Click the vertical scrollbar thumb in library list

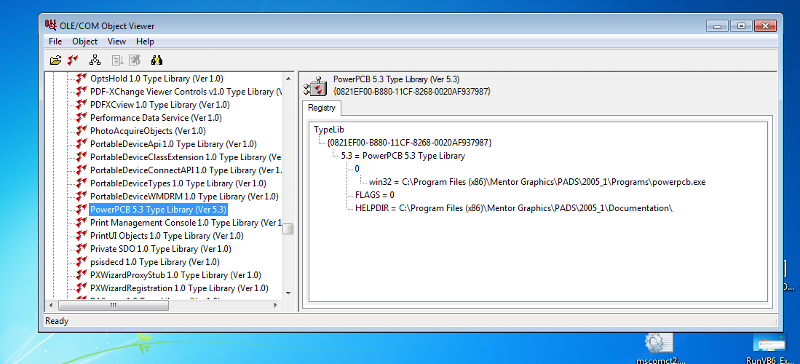288,229
